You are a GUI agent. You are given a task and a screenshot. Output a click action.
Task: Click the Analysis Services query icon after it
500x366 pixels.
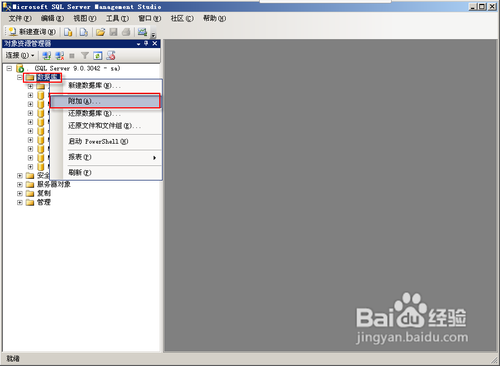pyautogui.click(x=84, y=32)
